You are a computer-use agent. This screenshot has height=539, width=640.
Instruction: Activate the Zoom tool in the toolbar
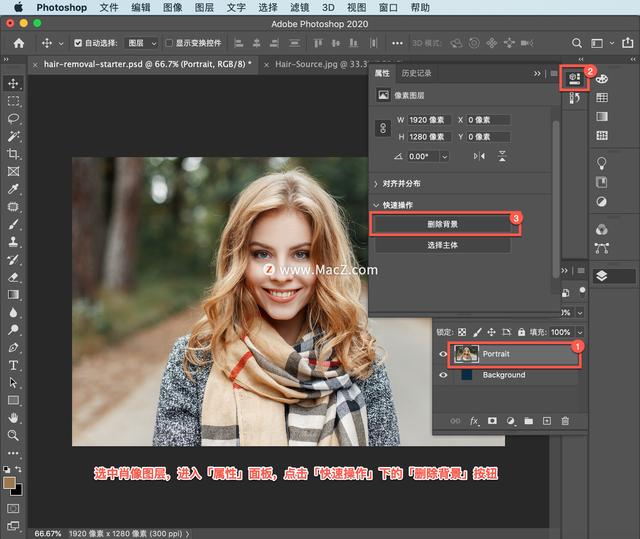(x=14, y=435)
